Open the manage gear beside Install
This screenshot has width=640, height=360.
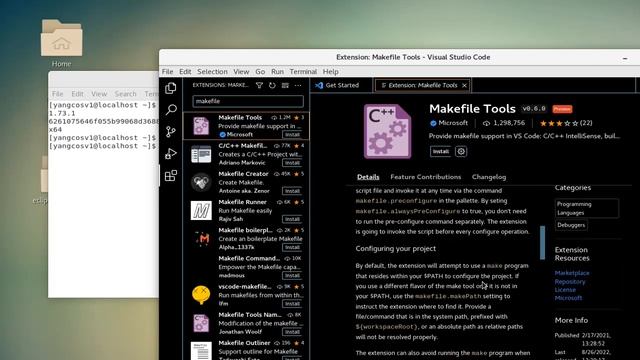[x=461, y=151]
